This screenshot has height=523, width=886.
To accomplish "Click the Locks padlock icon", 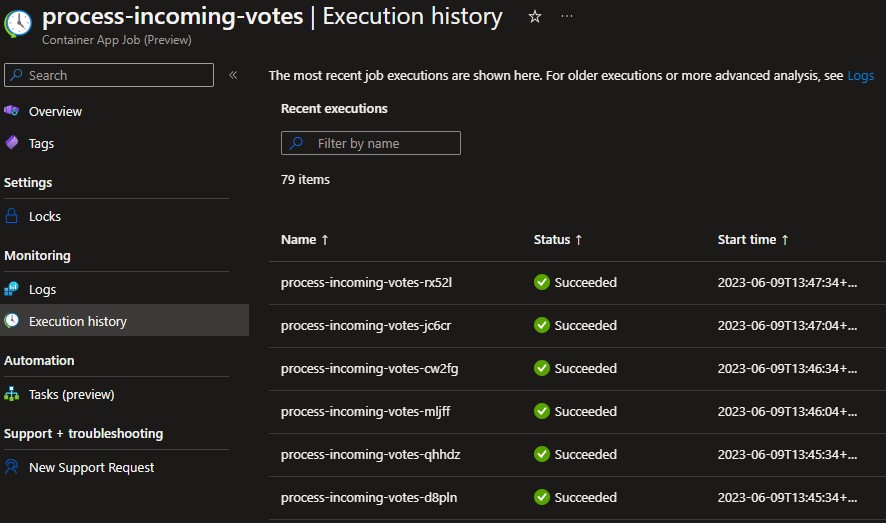I will tap(12, 216).
